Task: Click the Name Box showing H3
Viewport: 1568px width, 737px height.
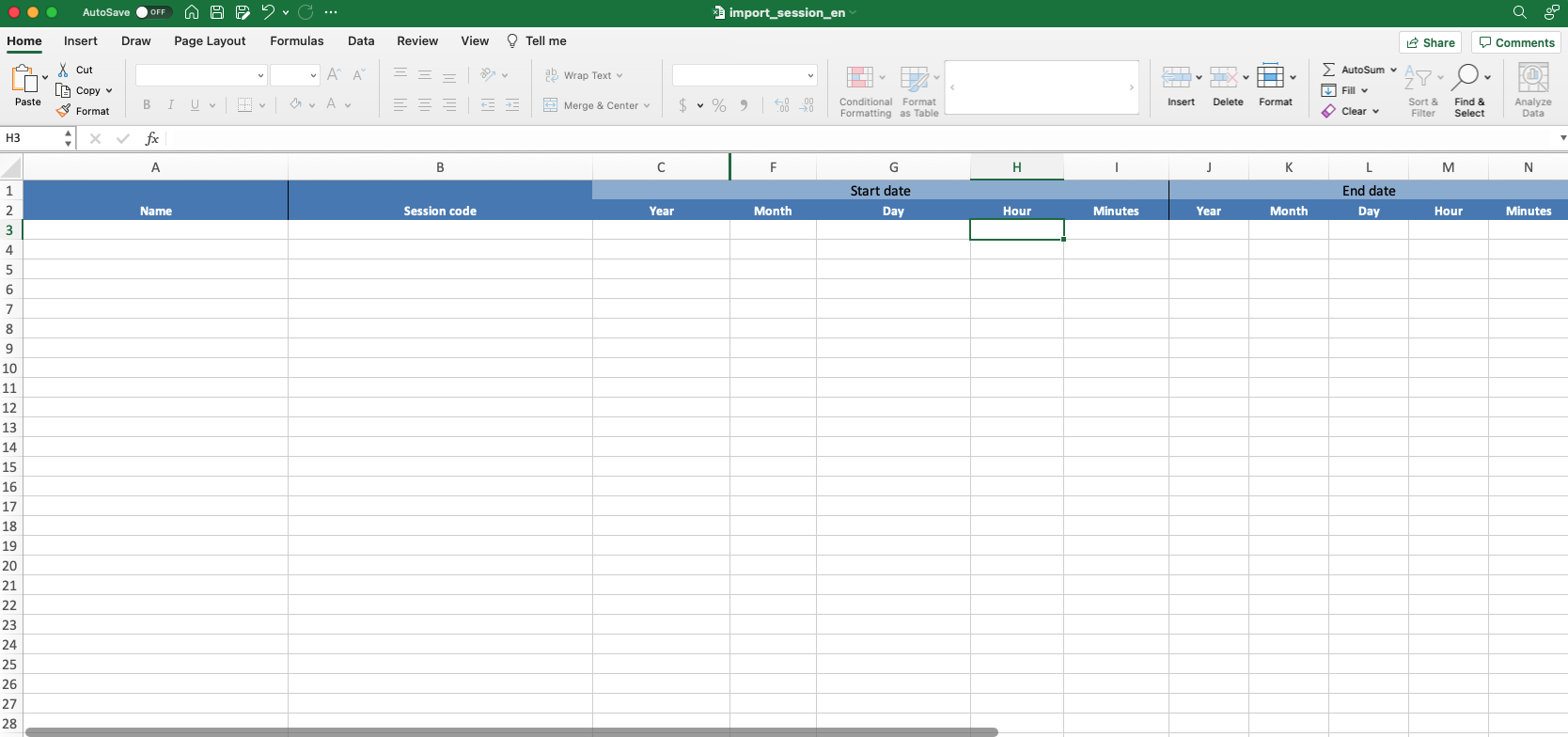Action: tap(31, 138)
